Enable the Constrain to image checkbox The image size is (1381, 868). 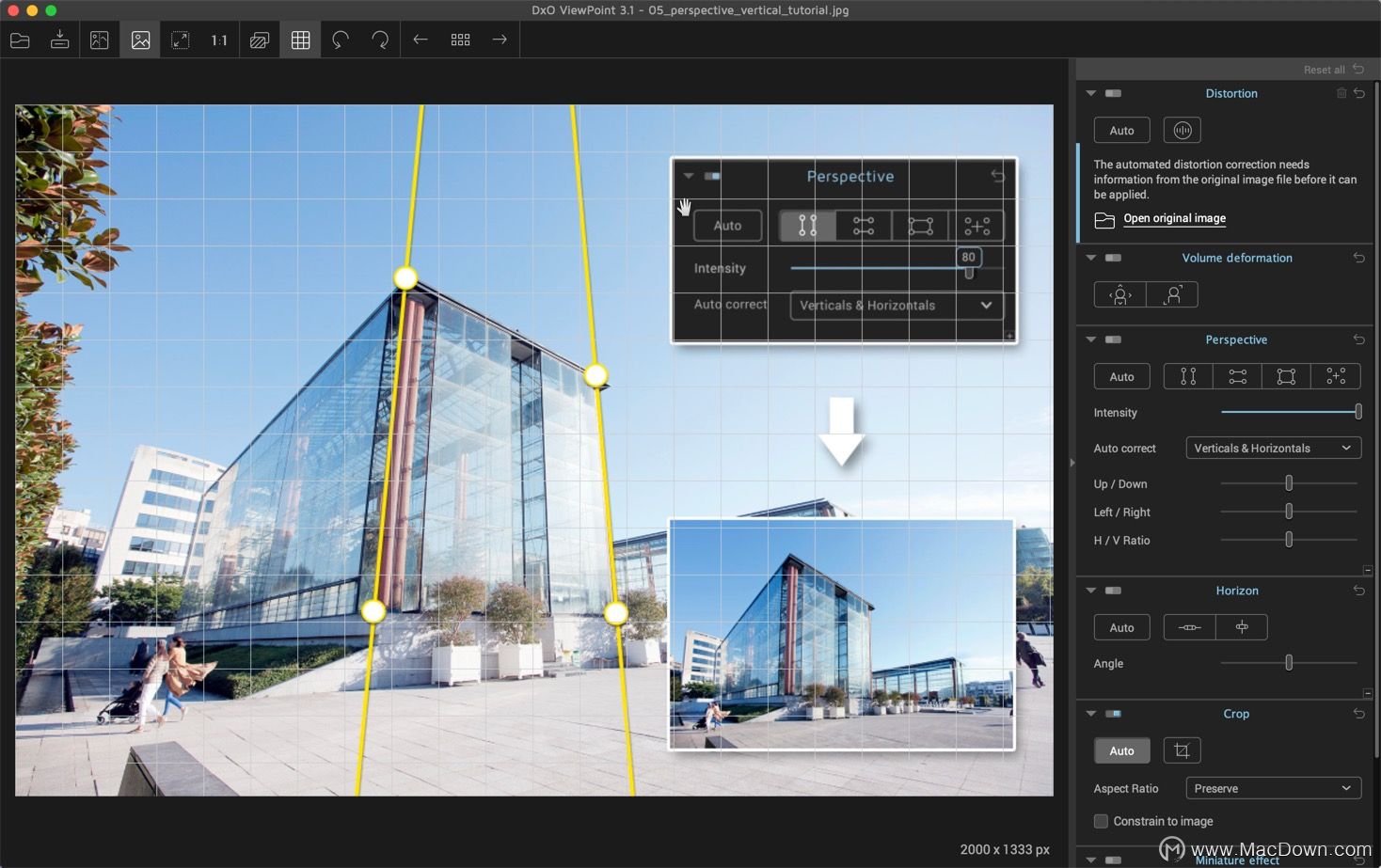(1099, 821)
